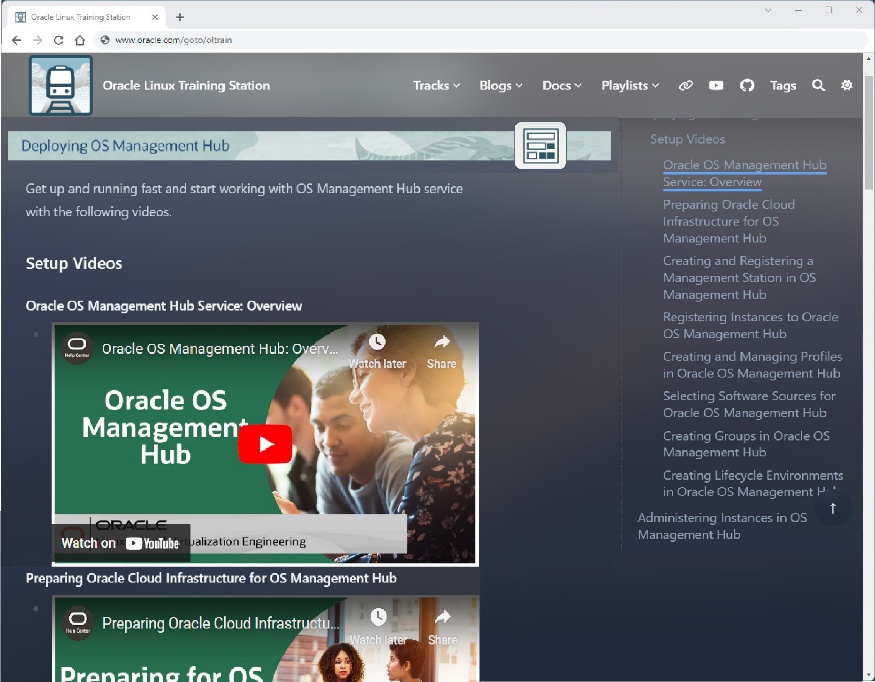Click the page layout icon on banner

[x=540, y=145]
